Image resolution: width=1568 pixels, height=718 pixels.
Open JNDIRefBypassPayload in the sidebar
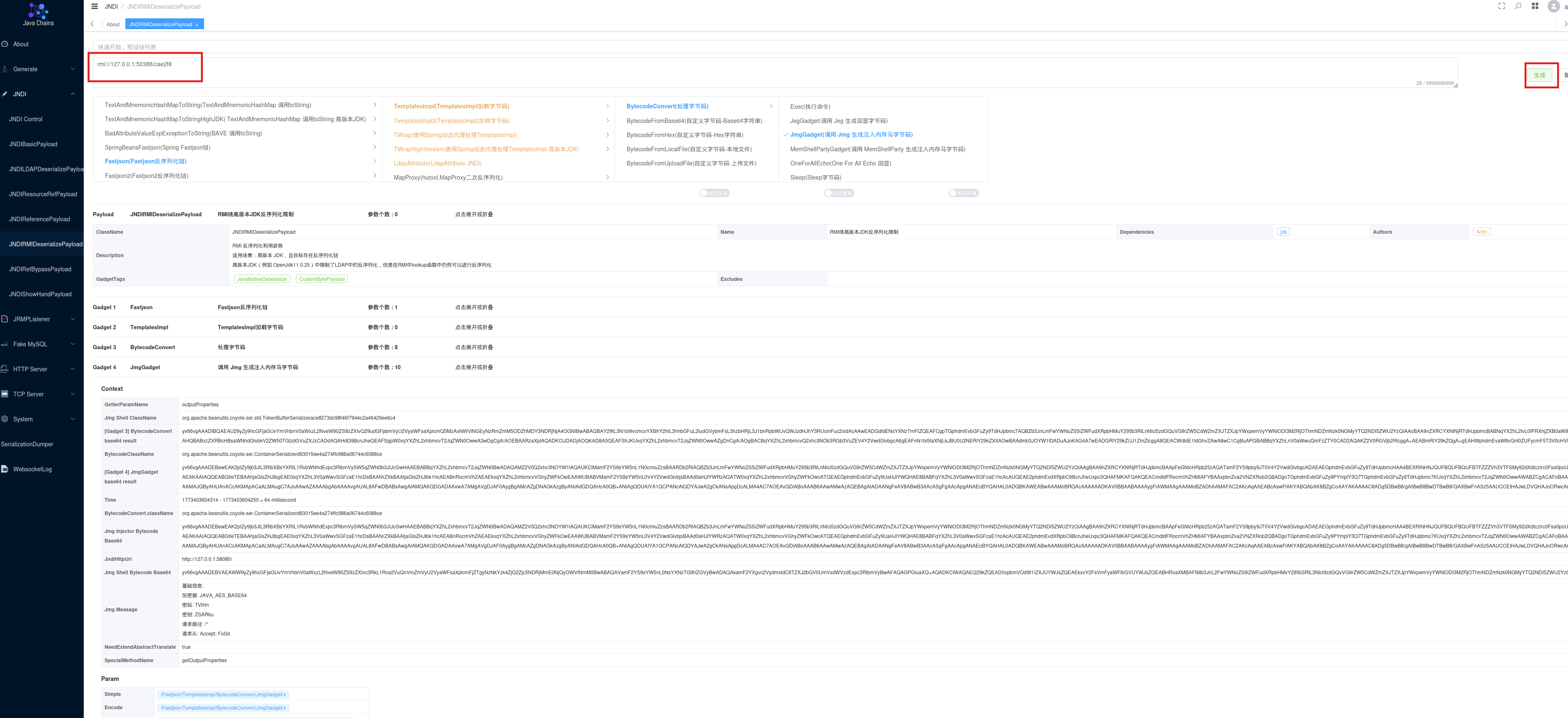[x=40, y=269]
